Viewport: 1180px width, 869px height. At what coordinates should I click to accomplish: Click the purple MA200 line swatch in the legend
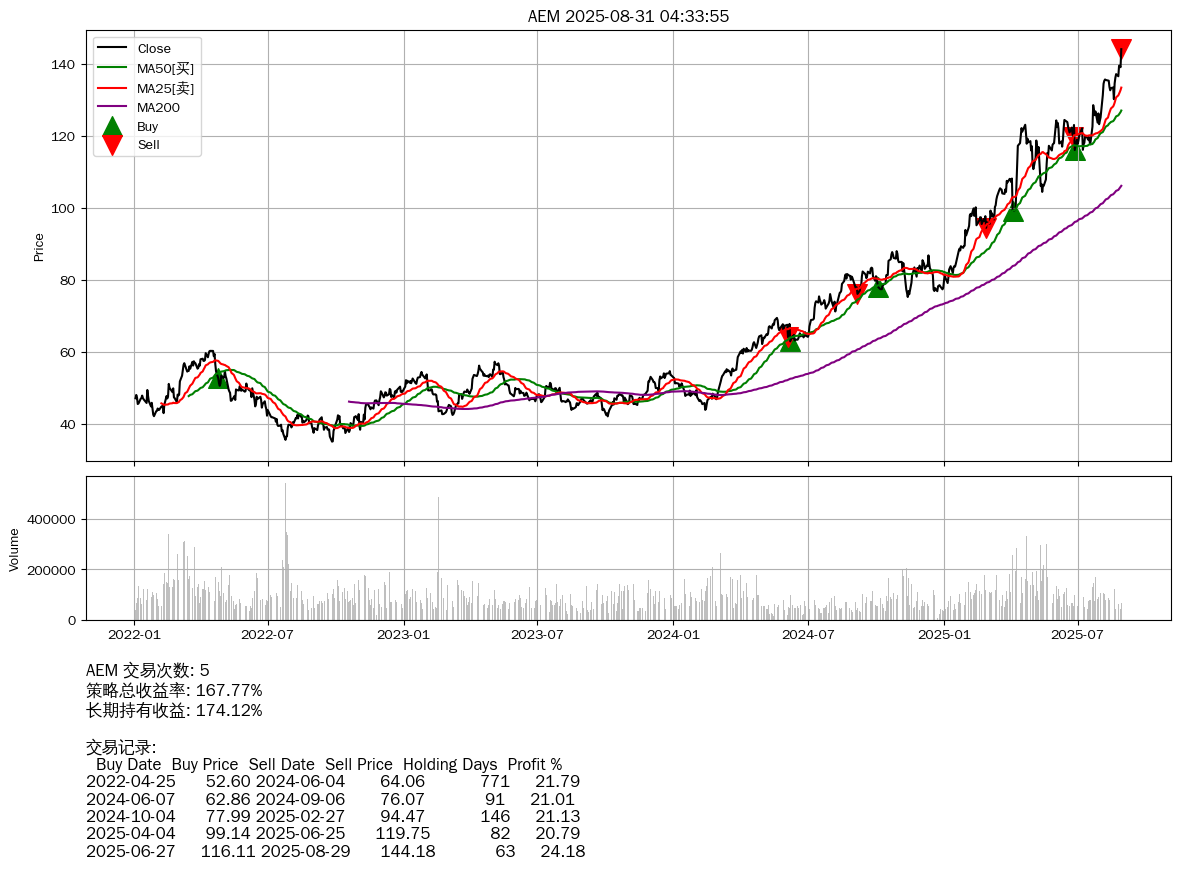112,107
